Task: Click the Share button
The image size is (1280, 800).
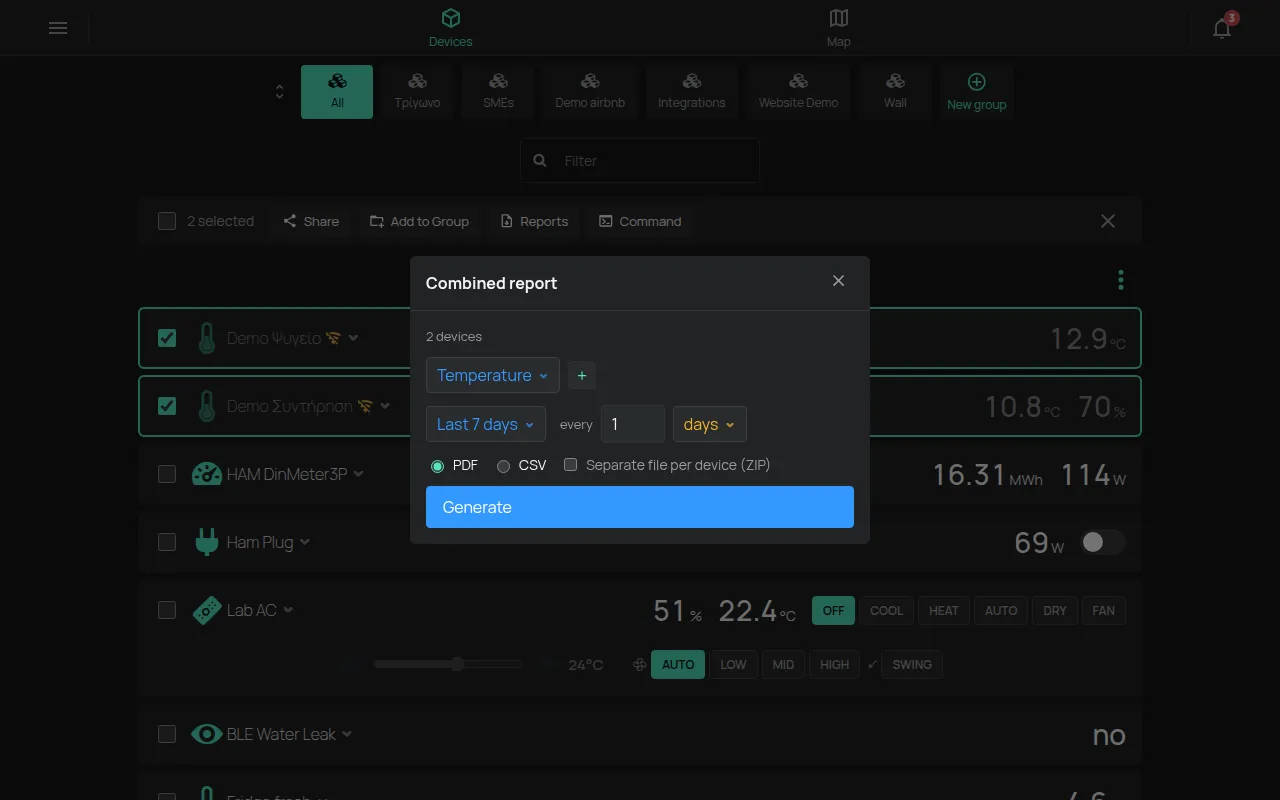Action: click(x=311, y=221)
